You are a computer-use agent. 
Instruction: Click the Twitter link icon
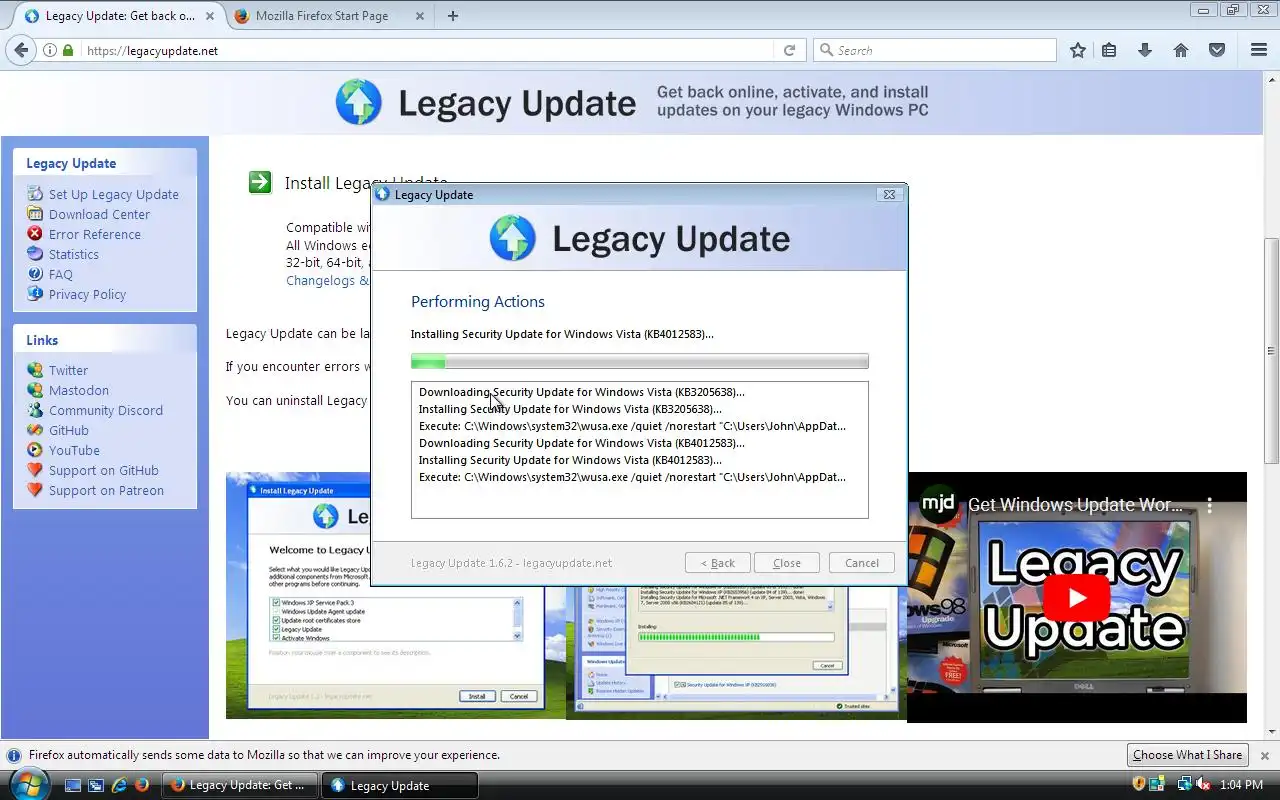click(35, 370)
